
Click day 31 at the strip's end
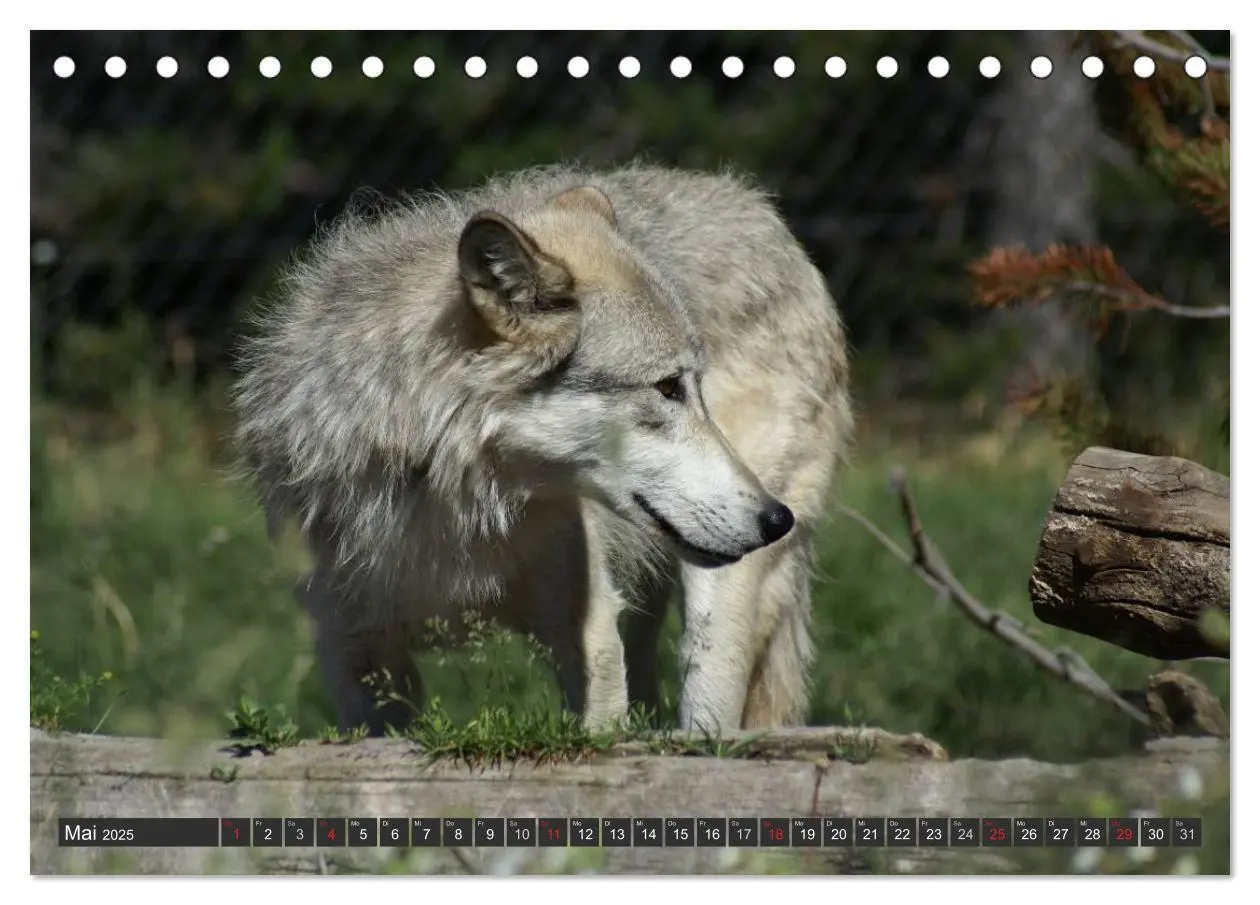click(1187, 833)
